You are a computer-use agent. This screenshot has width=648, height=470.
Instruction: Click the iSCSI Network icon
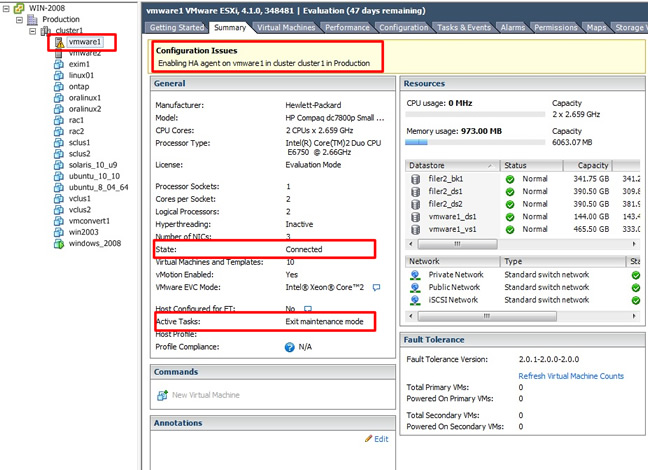point(416,299)
